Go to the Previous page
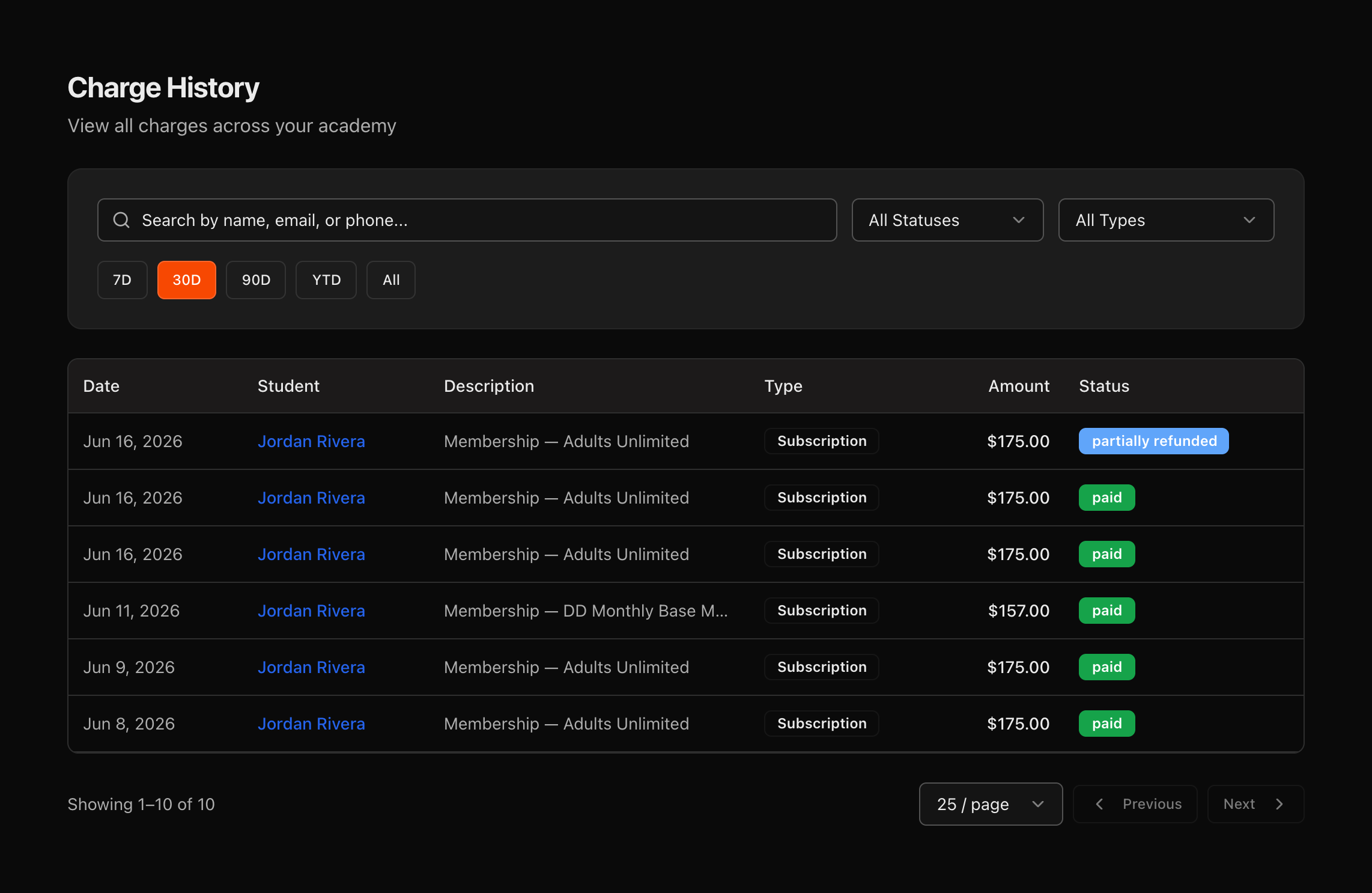The image size is (1372, 893). point(1135,804)
